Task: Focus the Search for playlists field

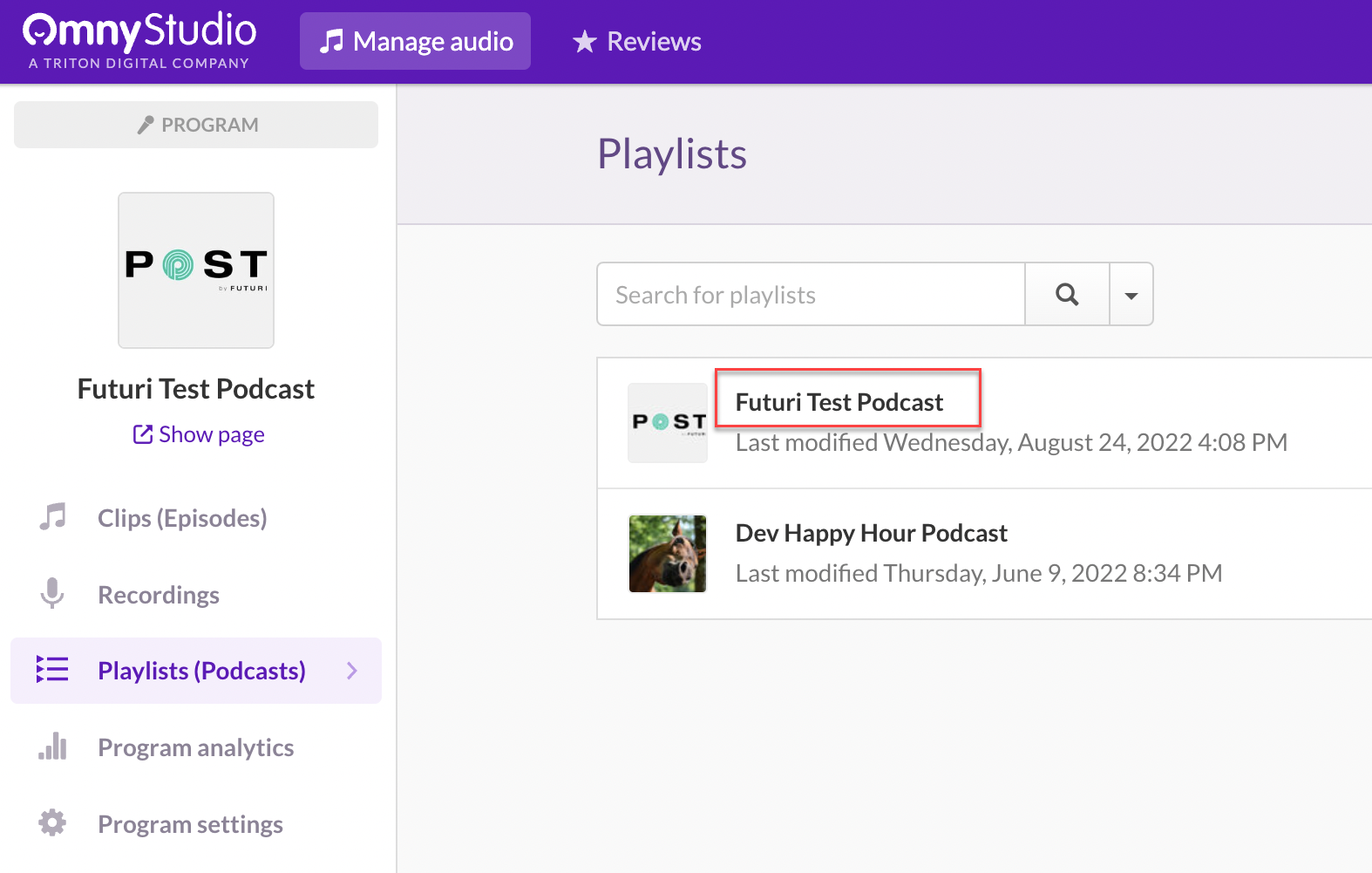Action: [811, 295]
